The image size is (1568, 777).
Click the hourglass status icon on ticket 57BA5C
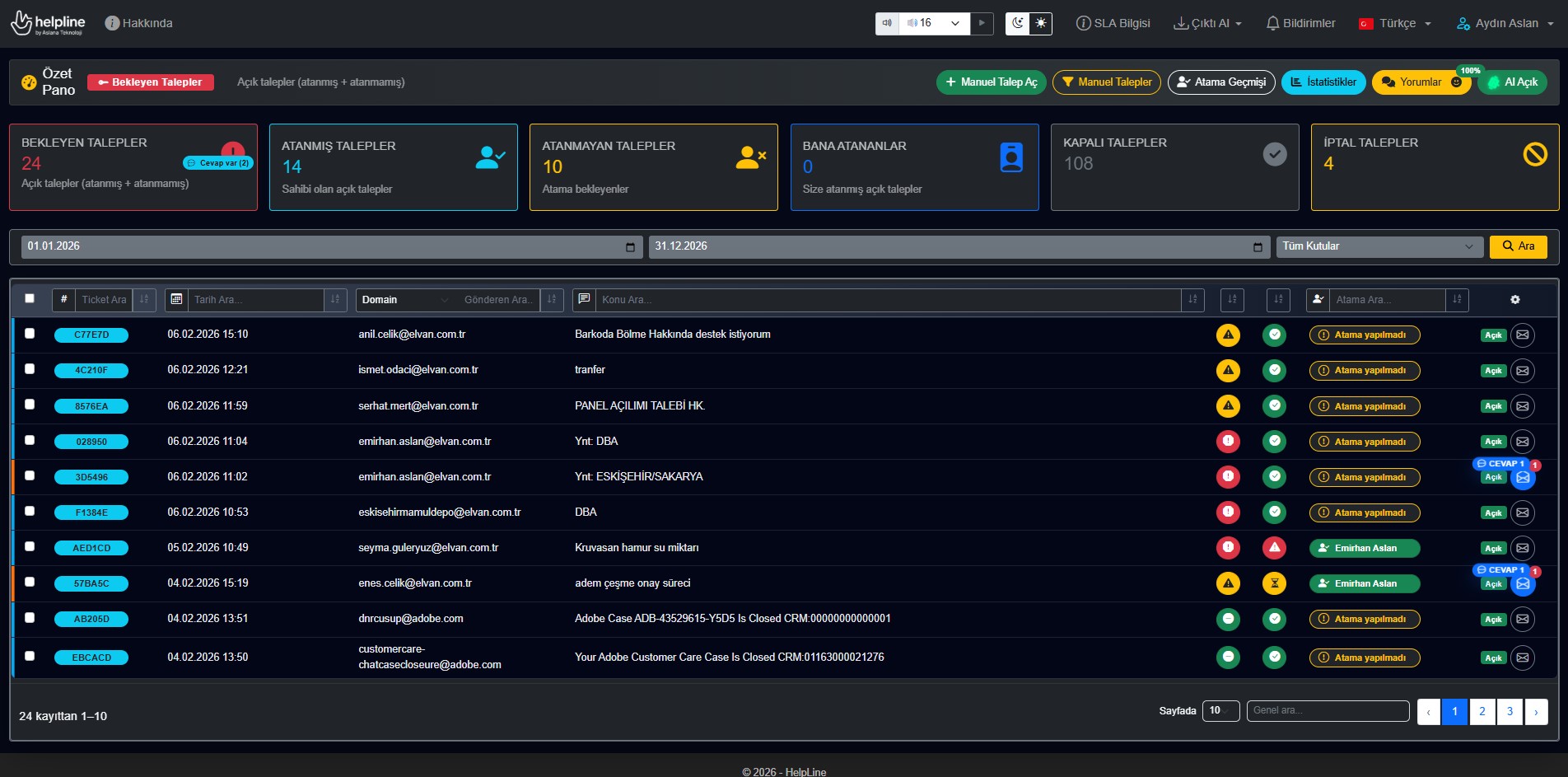tap(1274, 583)
